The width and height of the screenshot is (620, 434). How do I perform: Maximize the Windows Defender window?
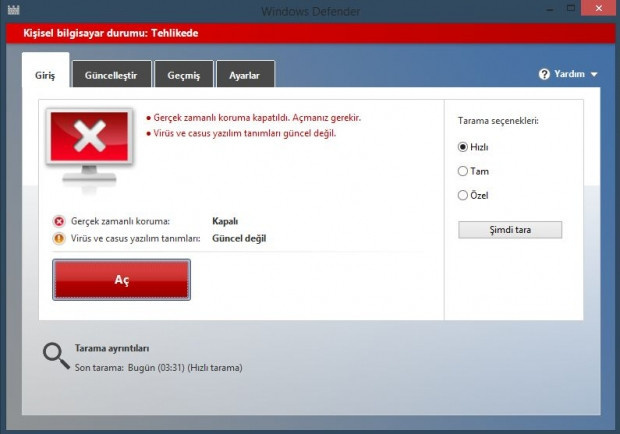pyautogui.click(x=571, y=8)
